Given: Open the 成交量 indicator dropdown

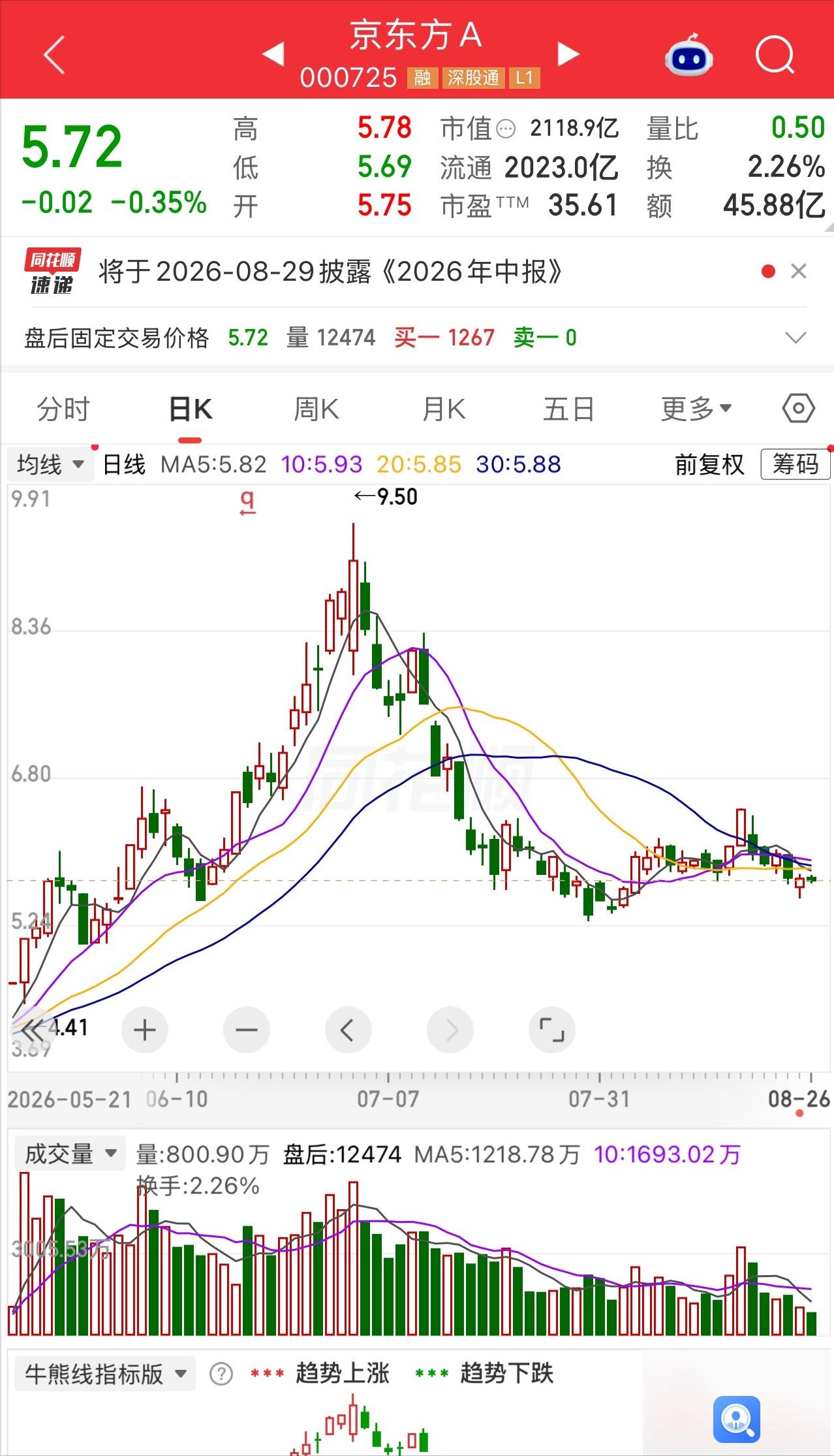Looking at the screenshot, I should pos(70,1154).
